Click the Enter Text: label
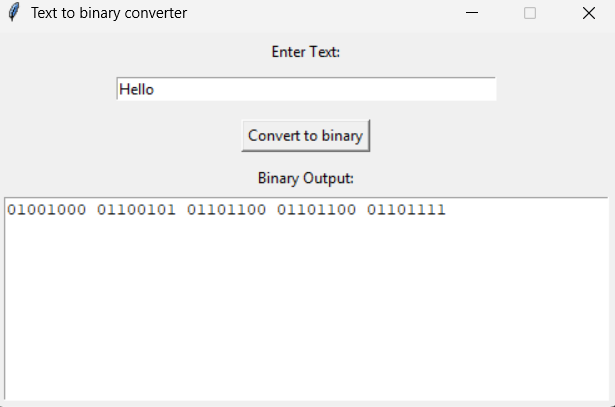 306,52
